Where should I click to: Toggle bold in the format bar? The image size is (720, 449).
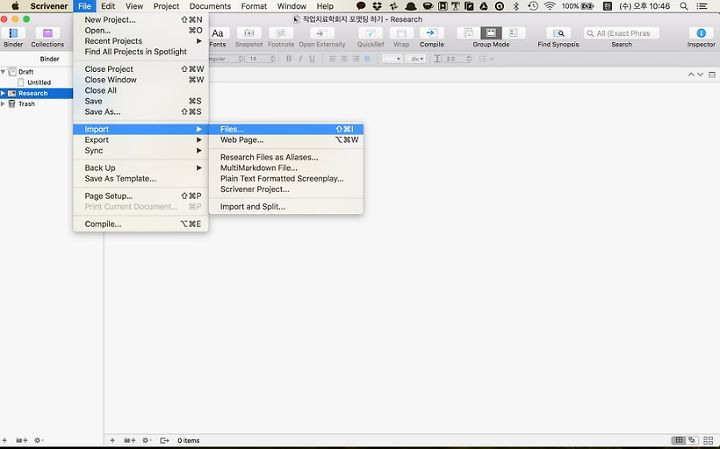(x=289, y=59)
